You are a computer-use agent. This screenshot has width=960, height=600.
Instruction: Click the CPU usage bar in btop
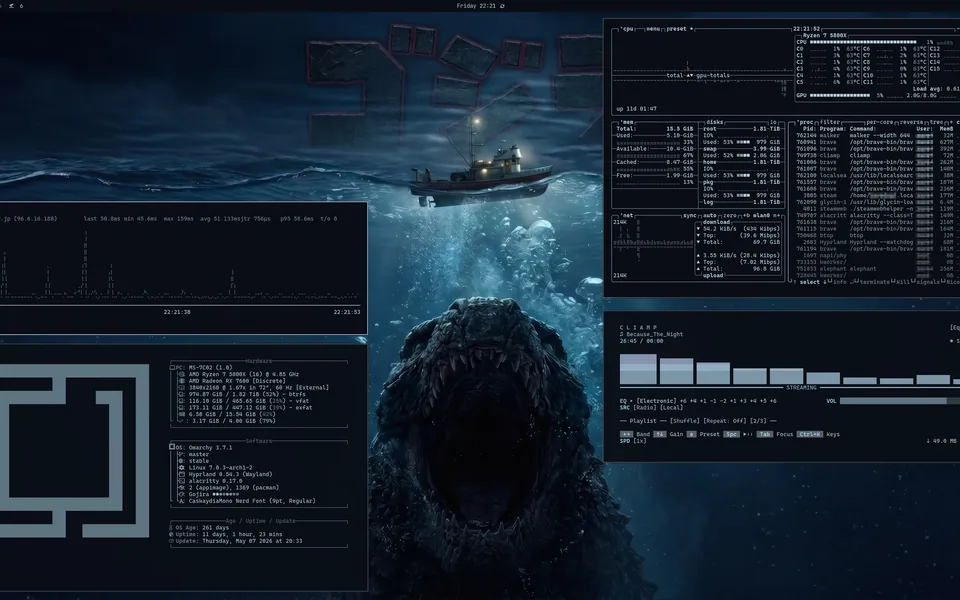pyautogui.click(x=863, y=42)
